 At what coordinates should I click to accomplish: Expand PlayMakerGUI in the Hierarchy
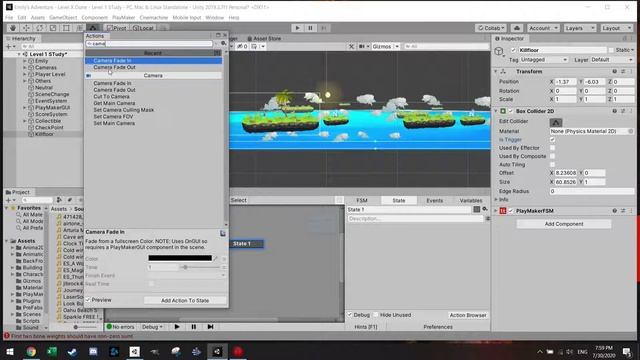coord(25,107)
